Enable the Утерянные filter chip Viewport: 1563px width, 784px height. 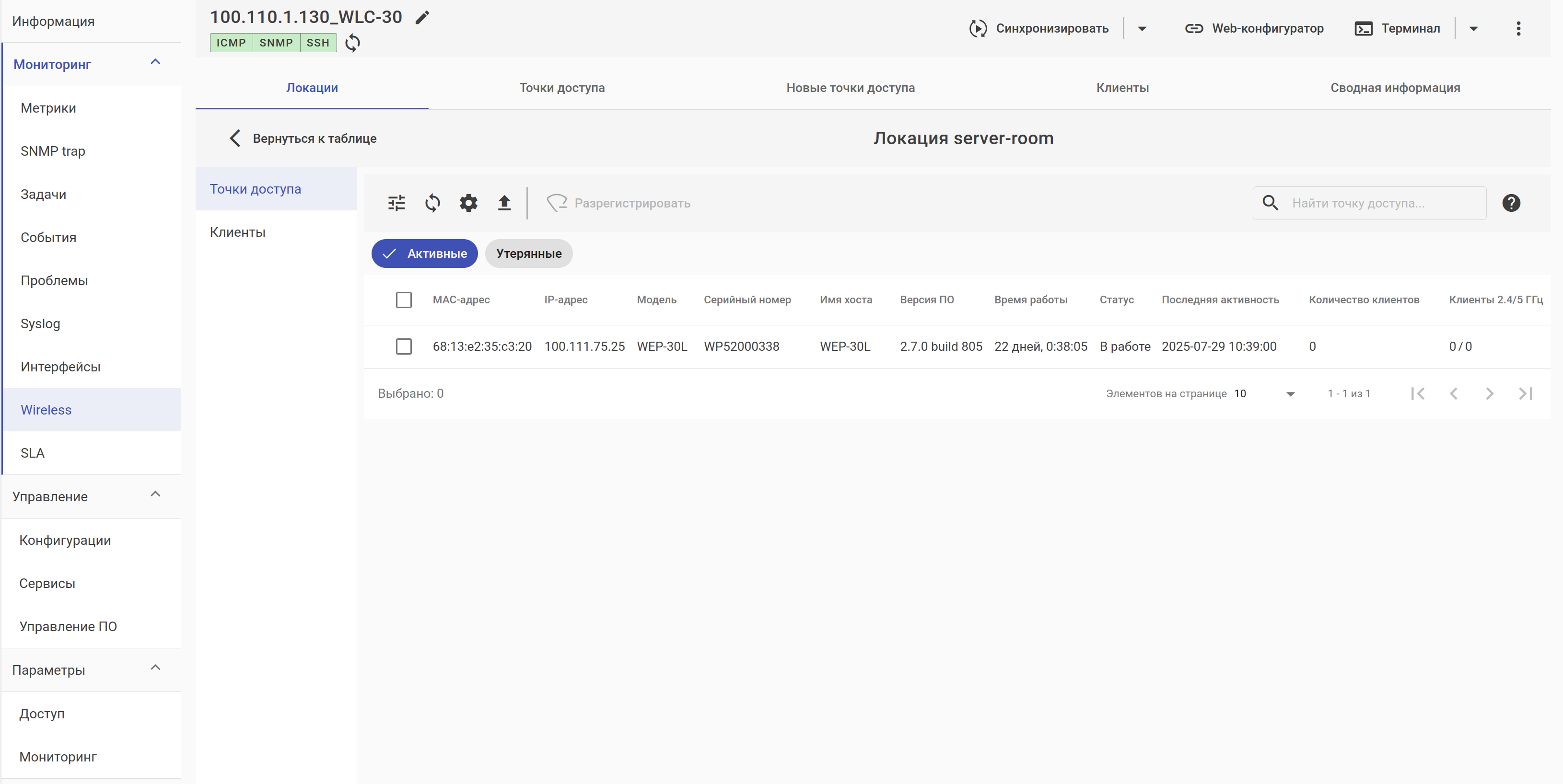(528, 254)
